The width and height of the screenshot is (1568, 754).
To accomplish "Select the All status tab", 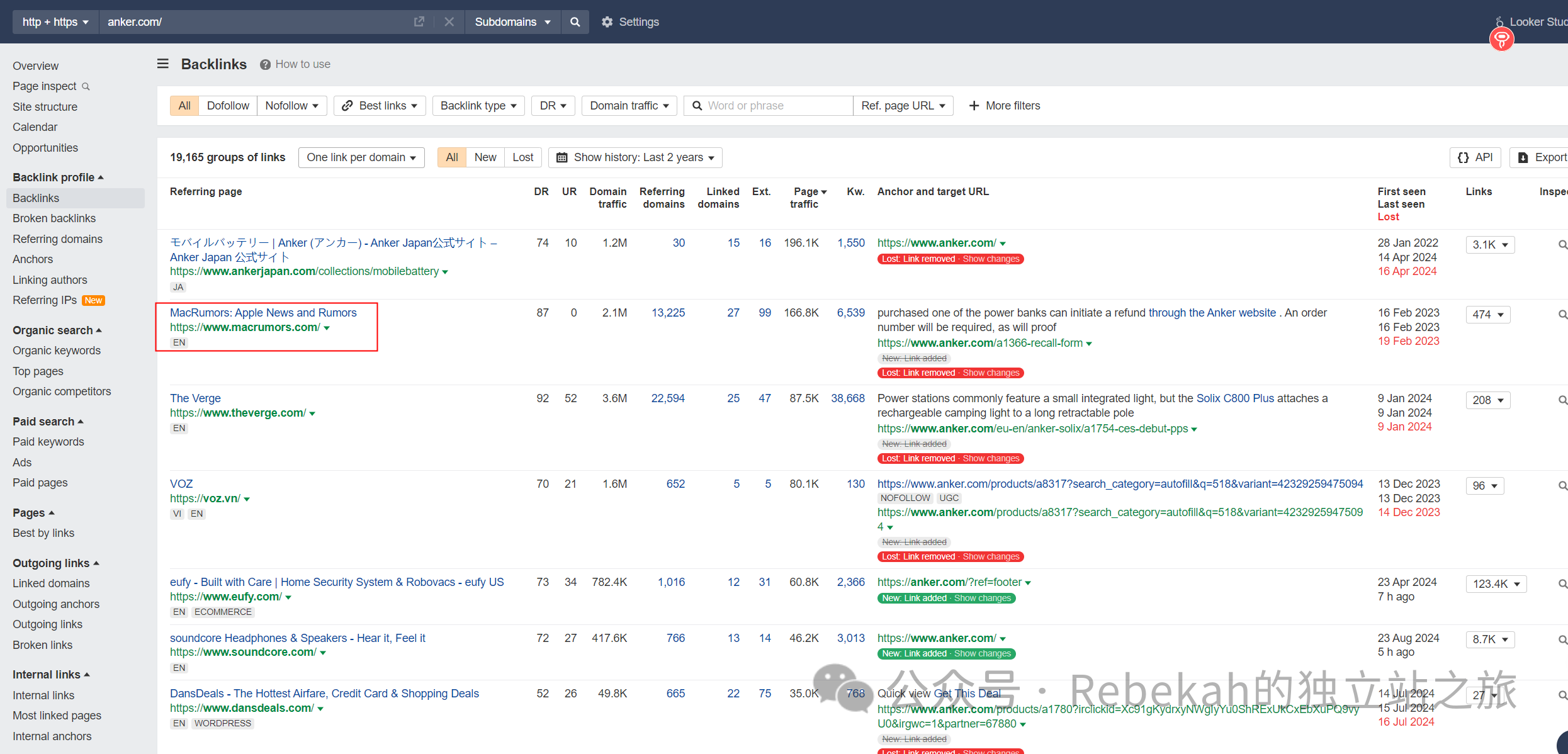I will 452,157.
